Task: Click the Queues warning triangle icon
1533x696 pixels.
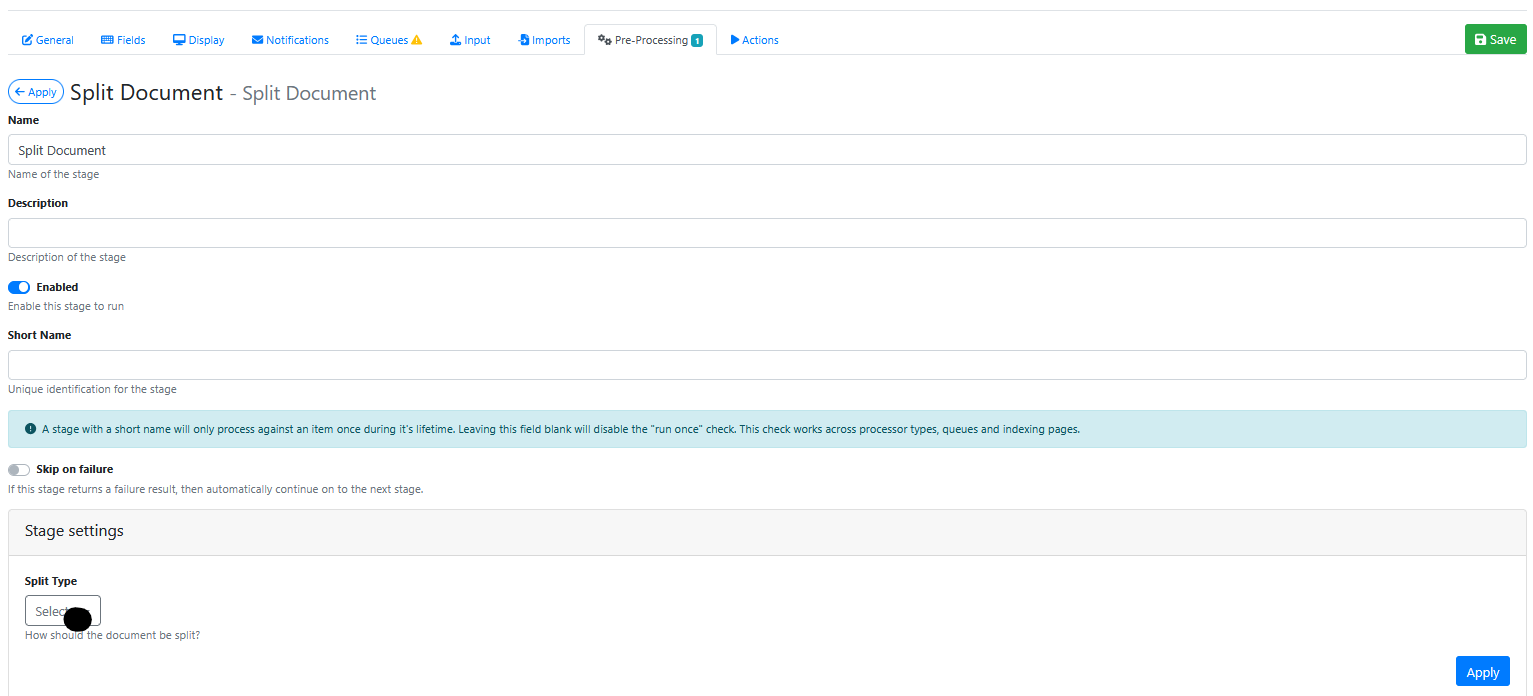Action: tap(417, 40)
